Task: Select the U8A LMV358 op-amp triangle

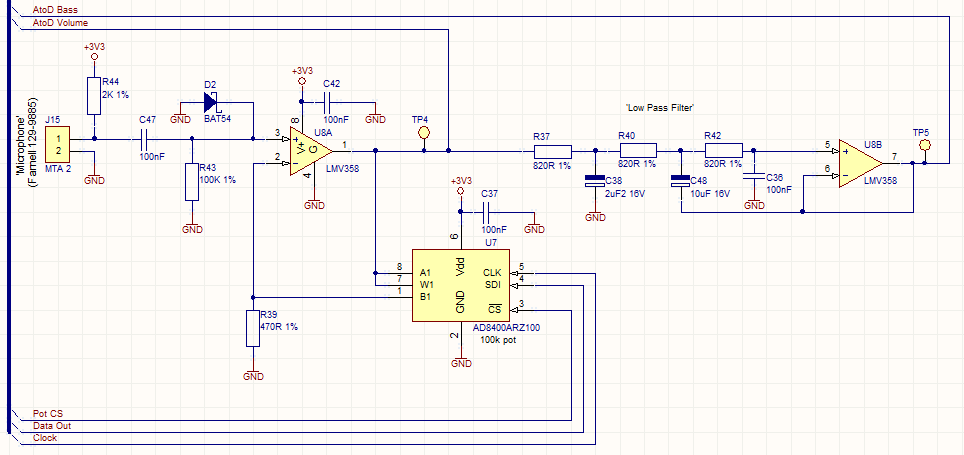Action: pos(307,150)
